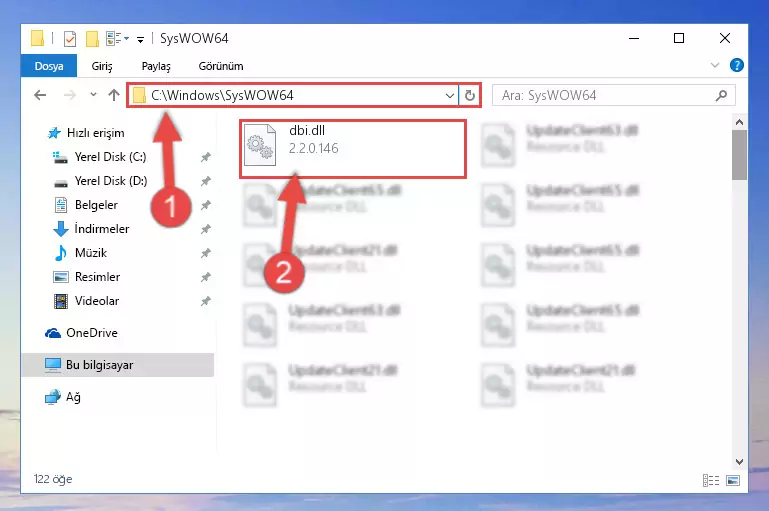Click the address bar path C:\Windows\SysWOW64
The height and width of the screenshot is (511, 769).
pos(222,95)
